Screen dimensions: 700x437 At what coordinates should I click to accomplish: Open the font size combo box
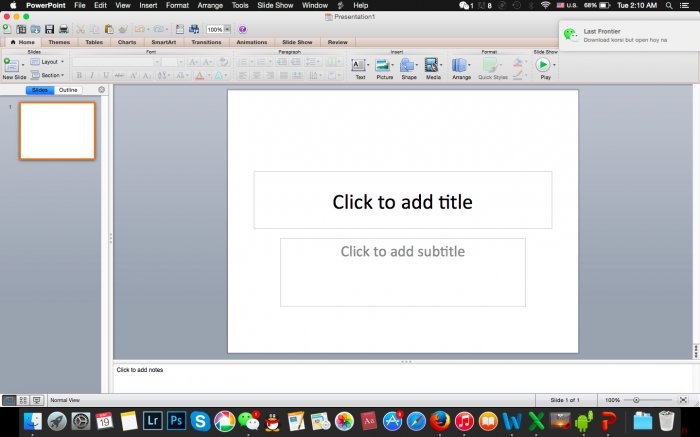172,62
